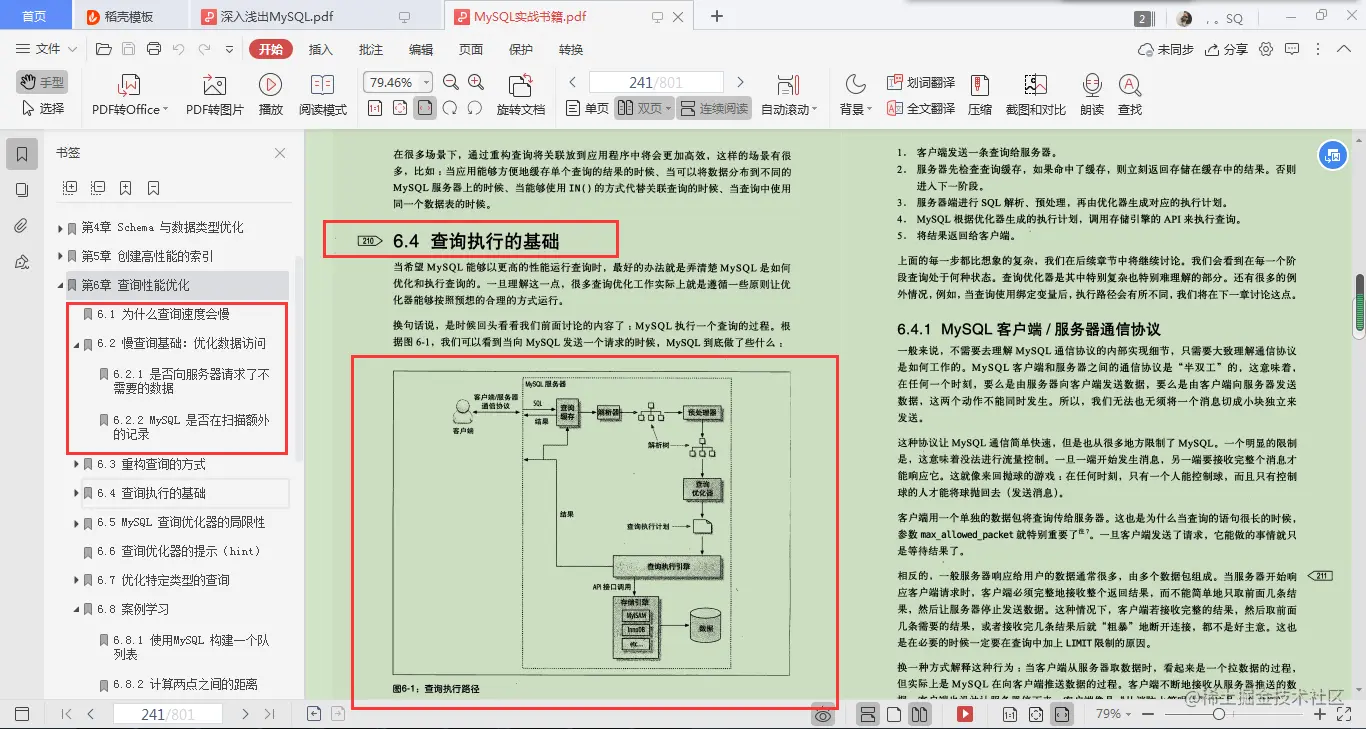Activate the Select tool (选择)
Viewport: 1366px width, 729px height.
point(41,108)
